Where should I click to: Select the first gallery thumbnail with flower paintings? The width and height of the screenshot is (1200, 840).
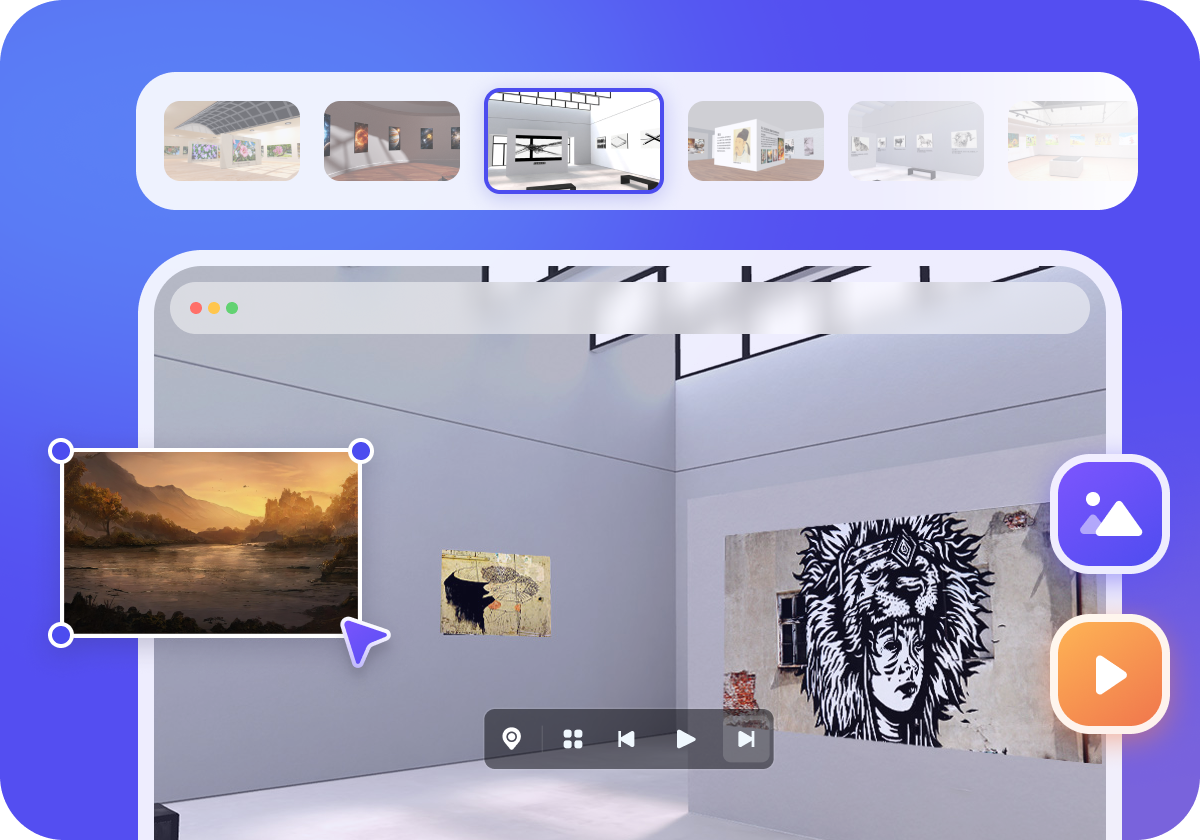pyautogui.click(x=232, y=141)
